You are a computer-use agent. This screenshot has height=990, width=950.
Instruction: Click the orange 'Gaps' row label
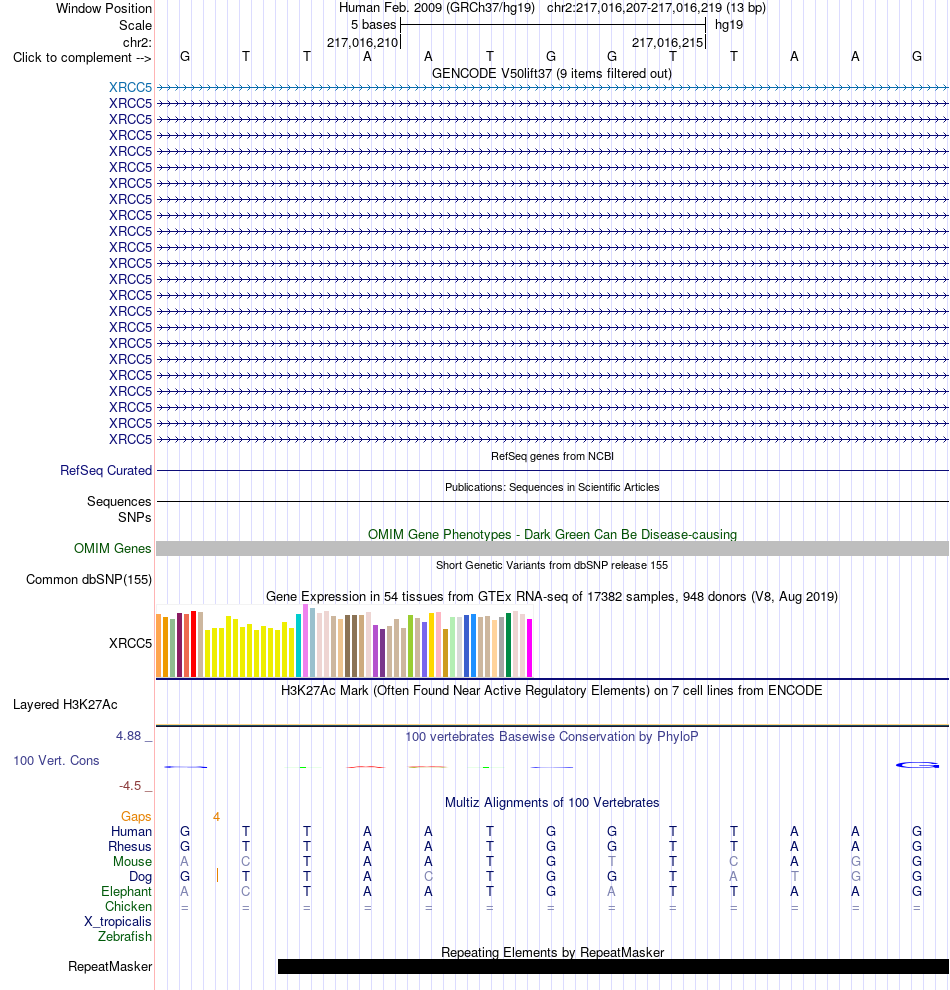136,816
